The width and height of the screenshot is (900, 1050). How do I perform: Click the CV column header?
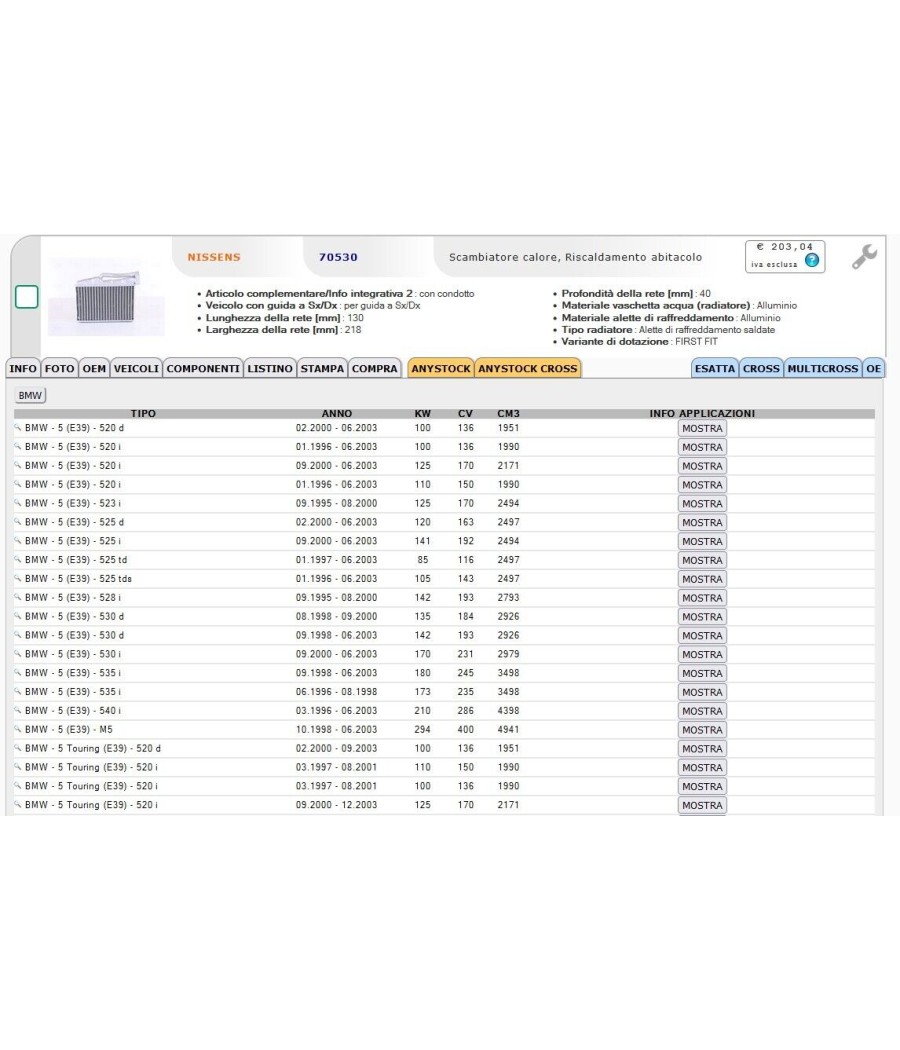click(465, 413)
